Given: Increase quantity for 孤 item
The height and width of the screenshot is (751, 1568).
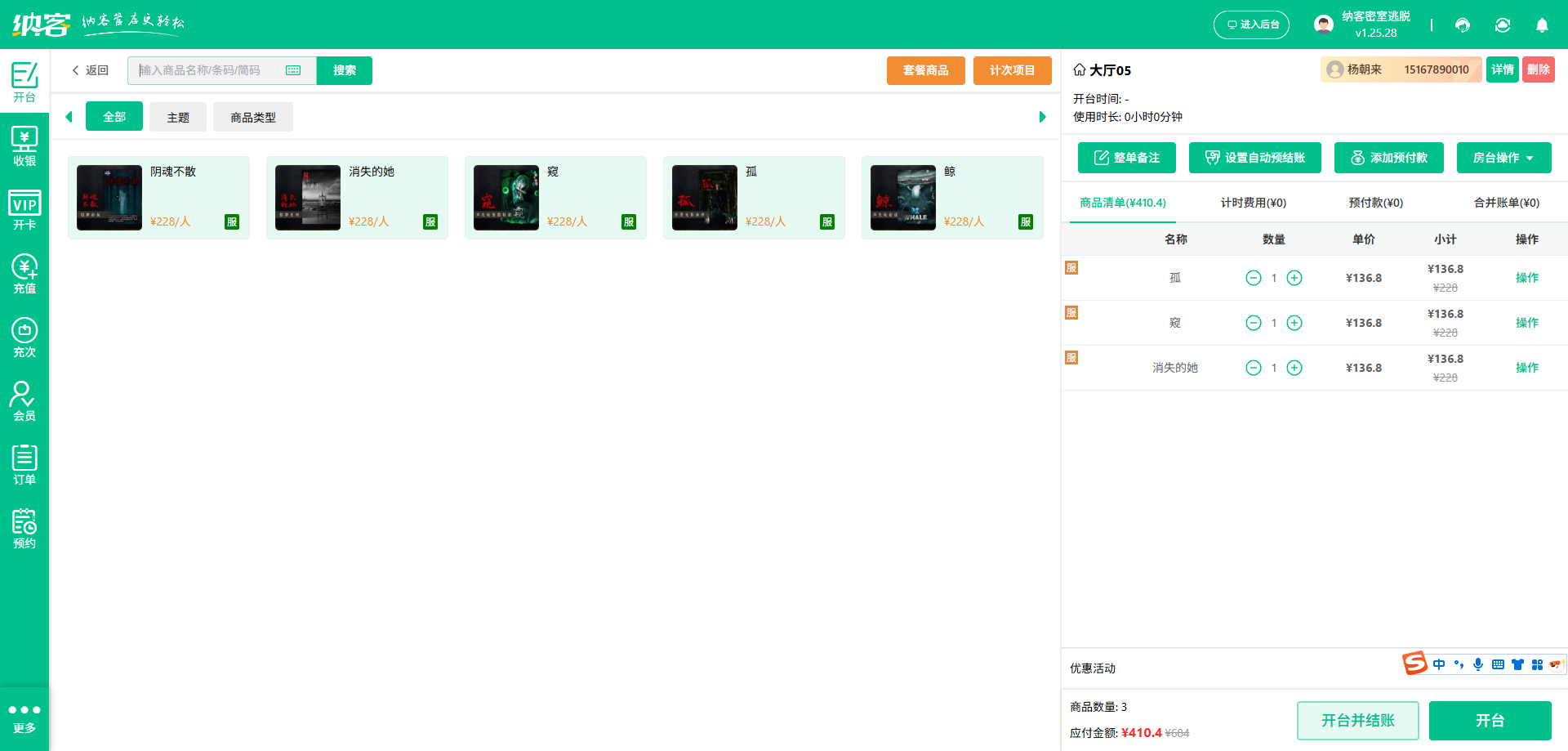Looking at the screenshot, I should pos(1294,278).
